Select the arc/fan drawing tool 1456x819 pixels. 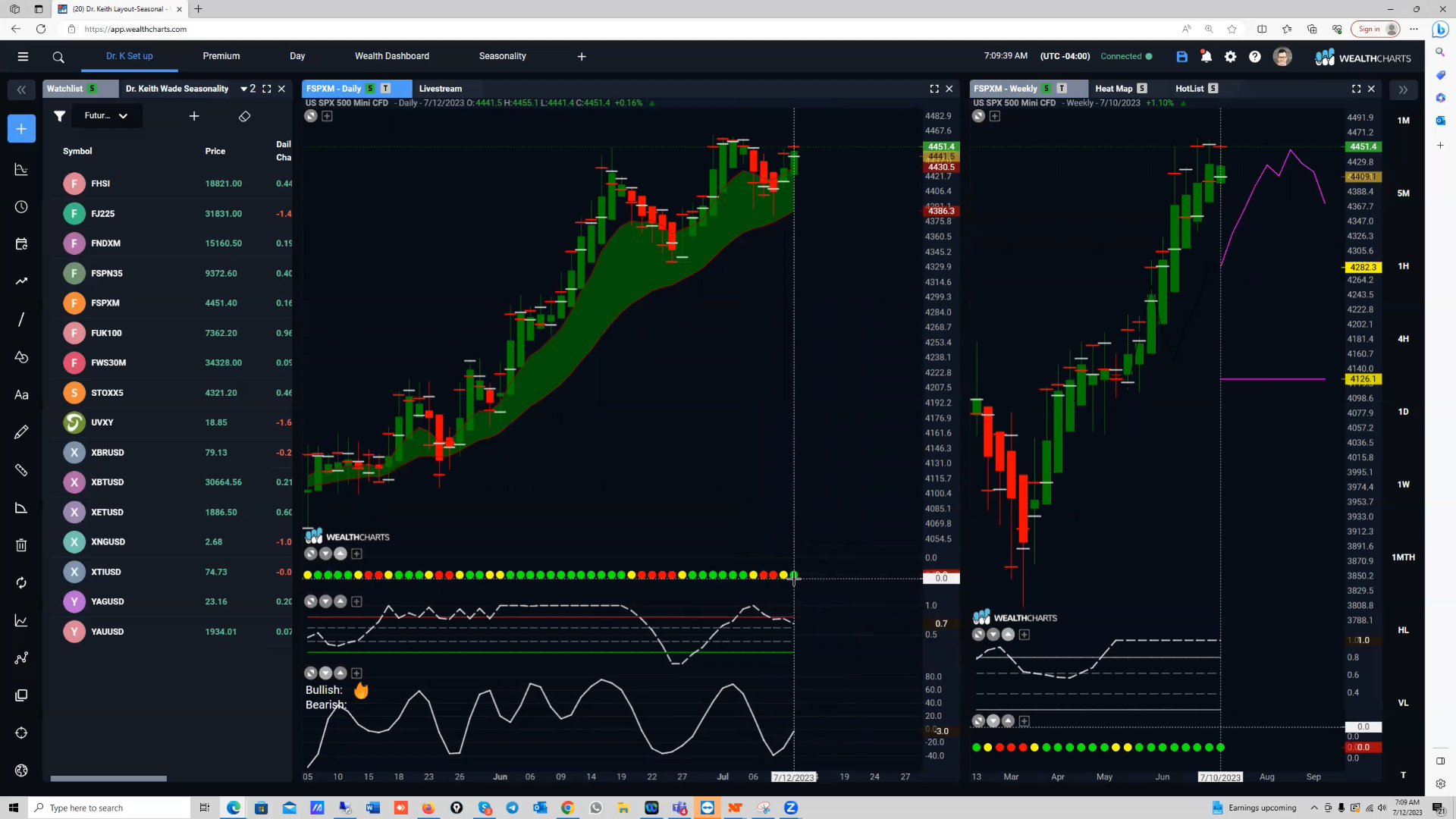[21, 507]
